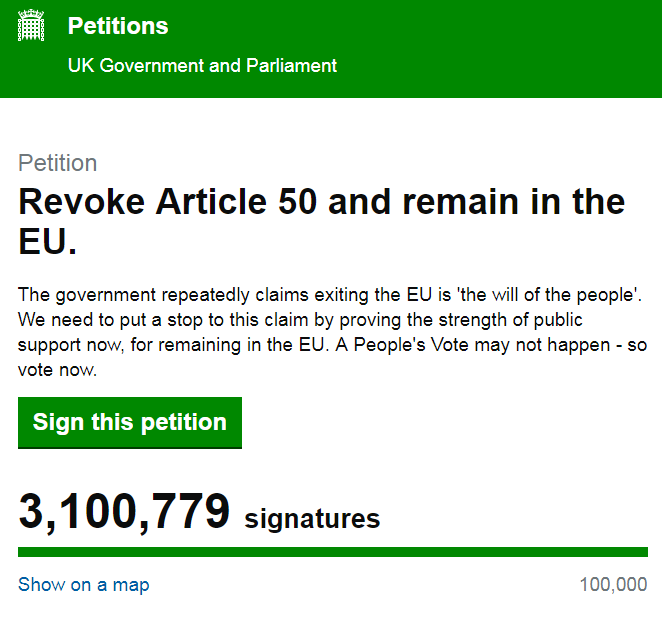The height and width of the screenshot is (623, 662).
Task: Sign this petition using the green button
Action: [x=130, y=423]
